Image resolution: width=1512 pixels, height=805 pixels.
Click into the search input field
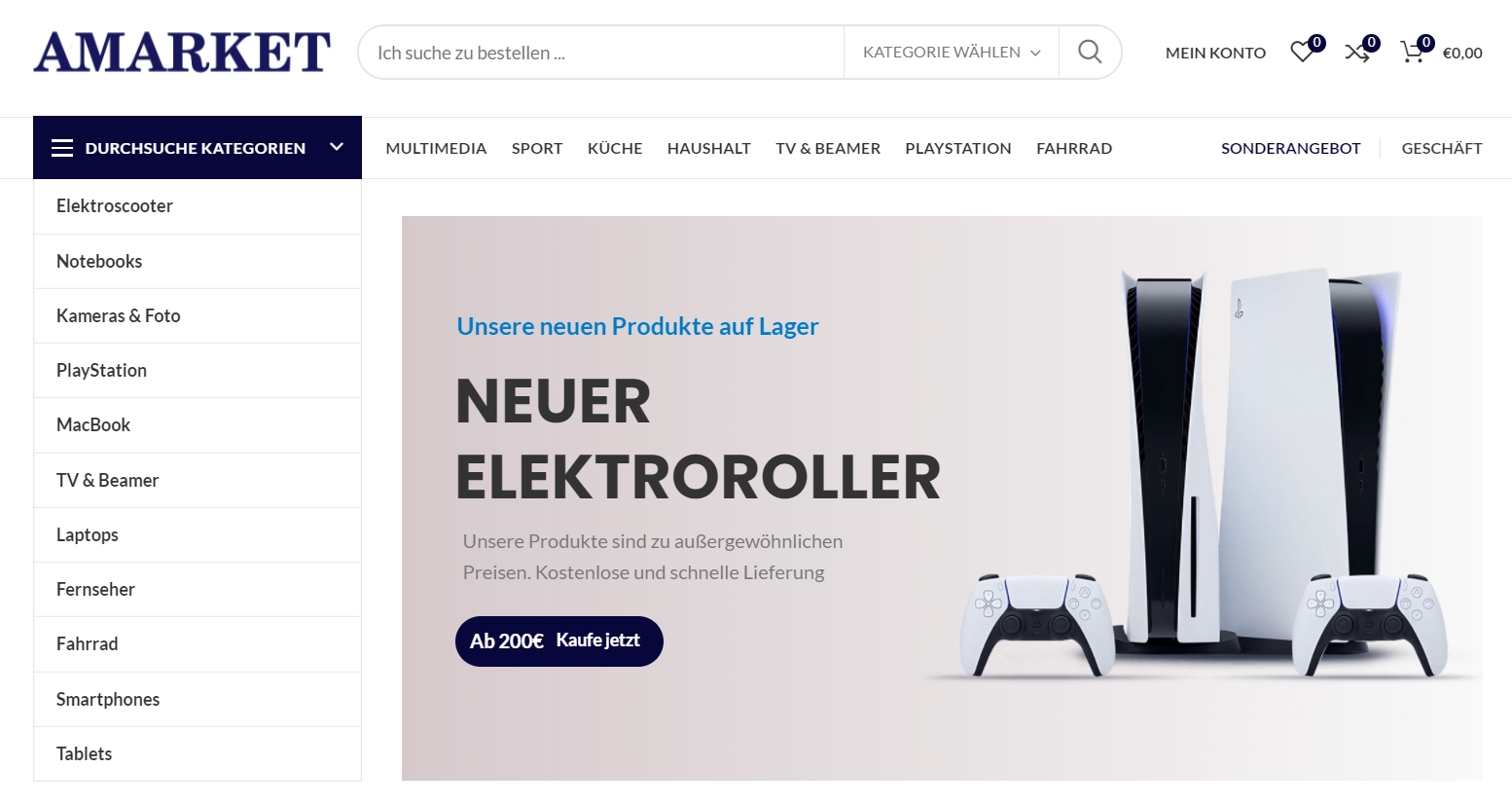(x=601, y=53)
